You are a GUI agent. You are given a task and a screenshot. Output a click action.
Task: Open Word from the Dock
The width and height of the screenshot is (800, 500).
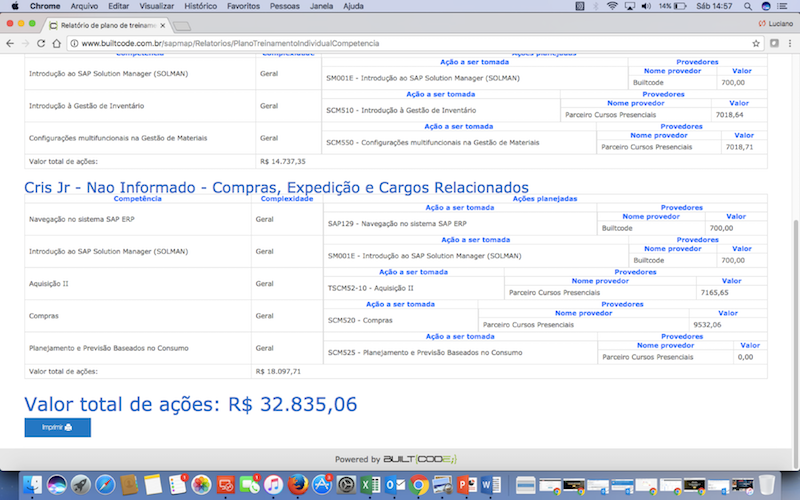pyautogui.click(x=491, y=484)
